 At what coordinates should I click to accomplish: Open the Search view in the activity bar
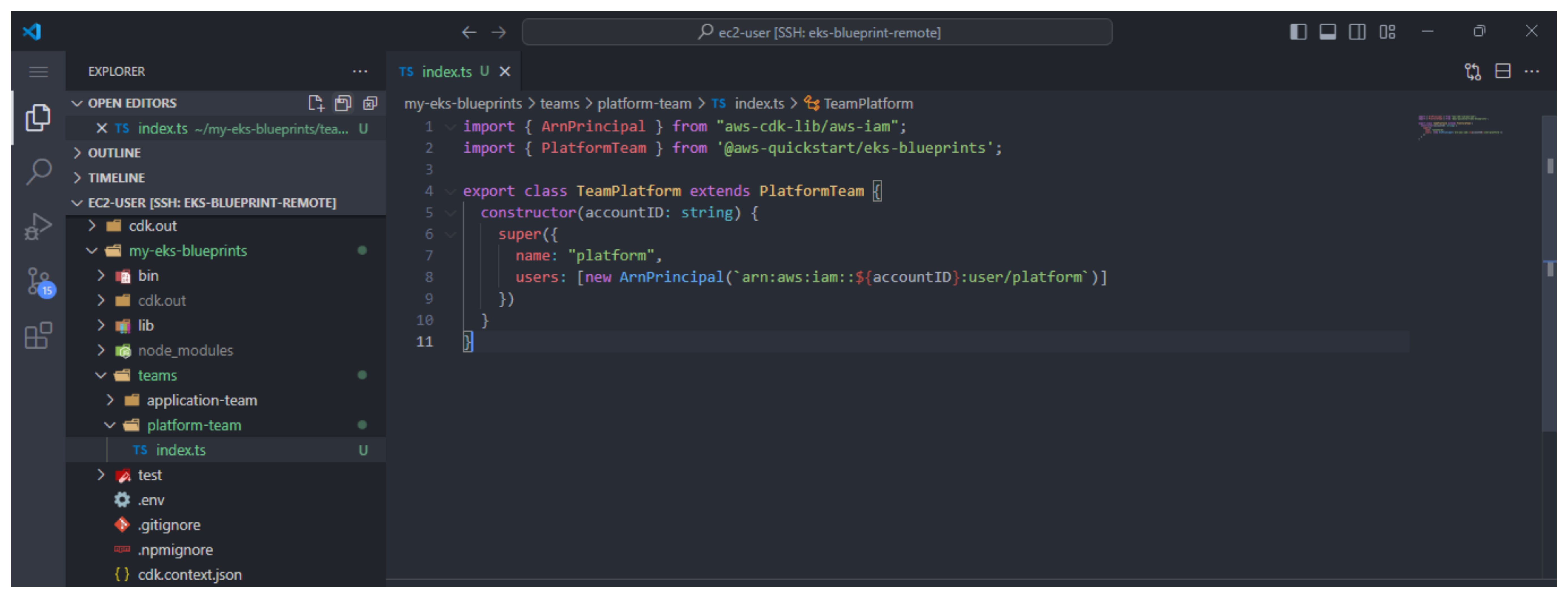point(38,172)
